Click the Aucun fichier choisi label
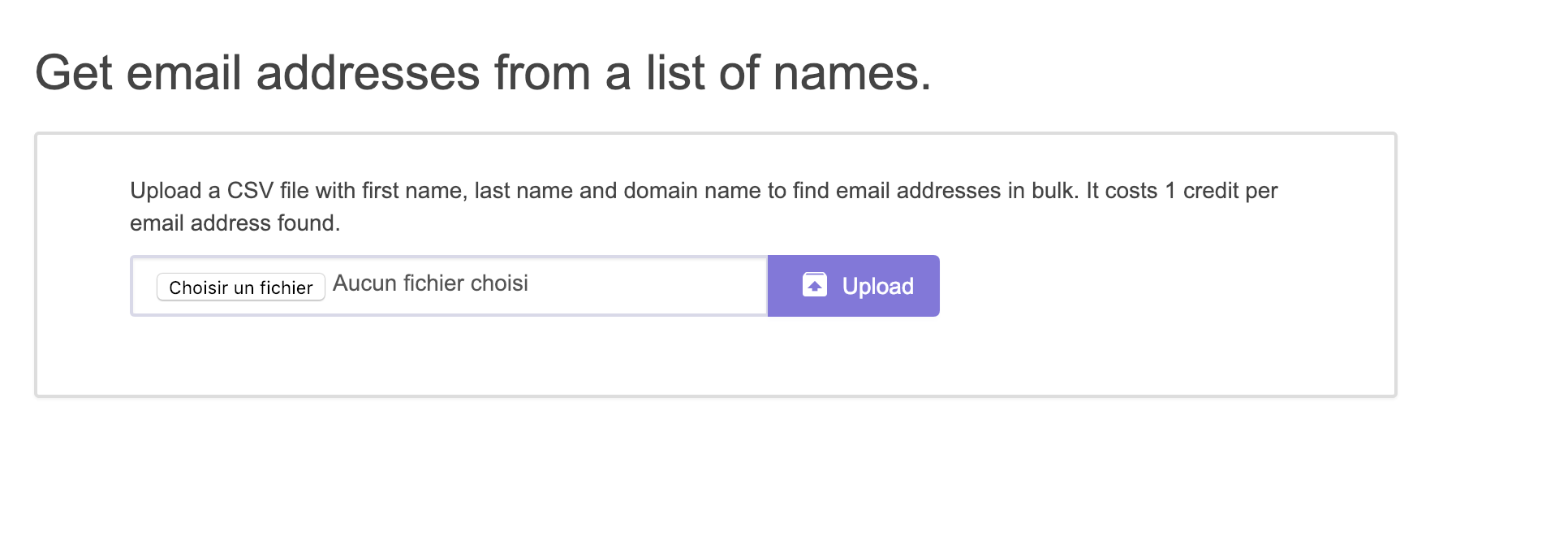The image size is (1568, 549). (x=430, y=283)
